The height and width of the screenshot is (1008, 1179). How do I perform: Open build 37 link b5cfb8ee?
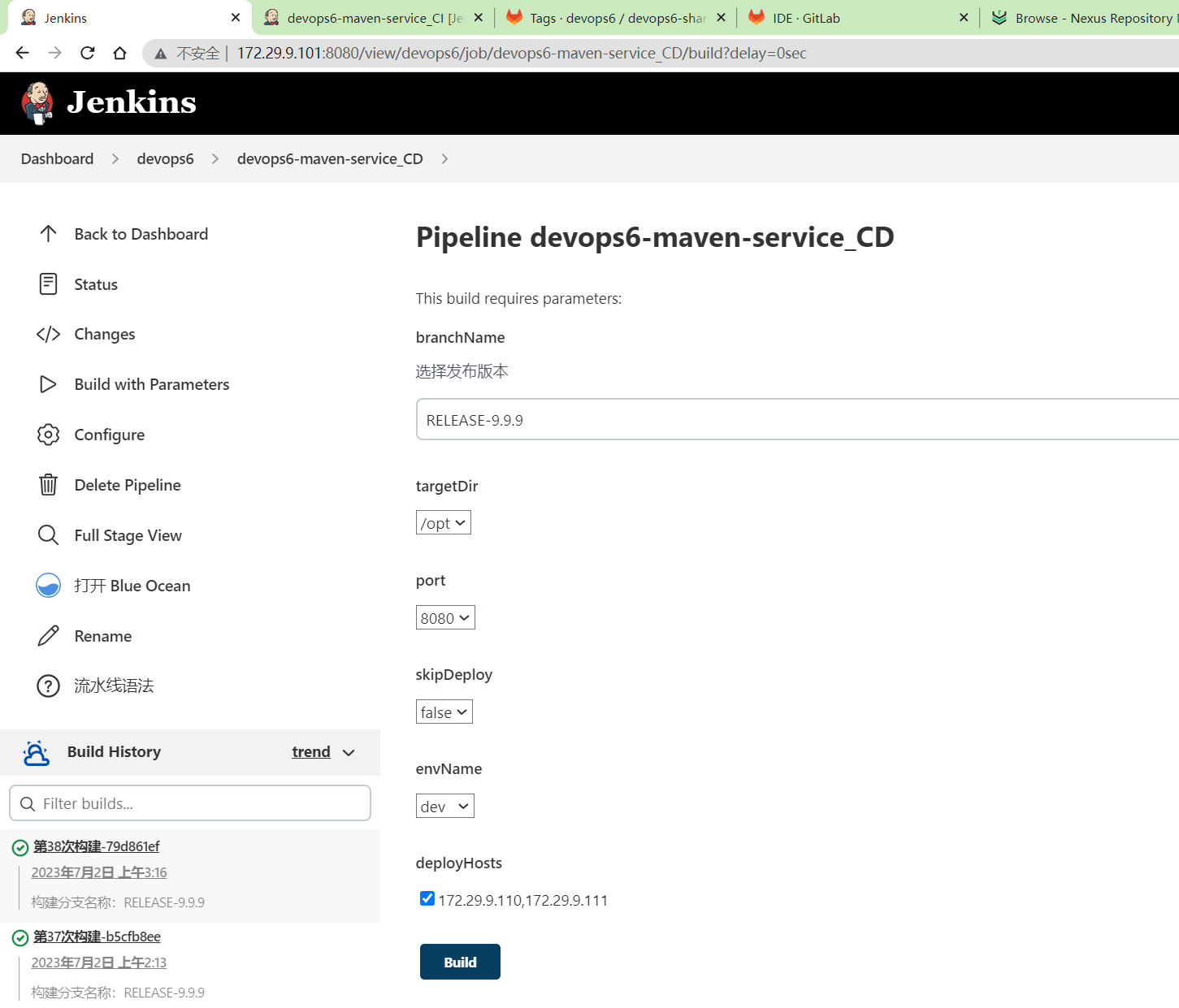(x=97, y=937)
